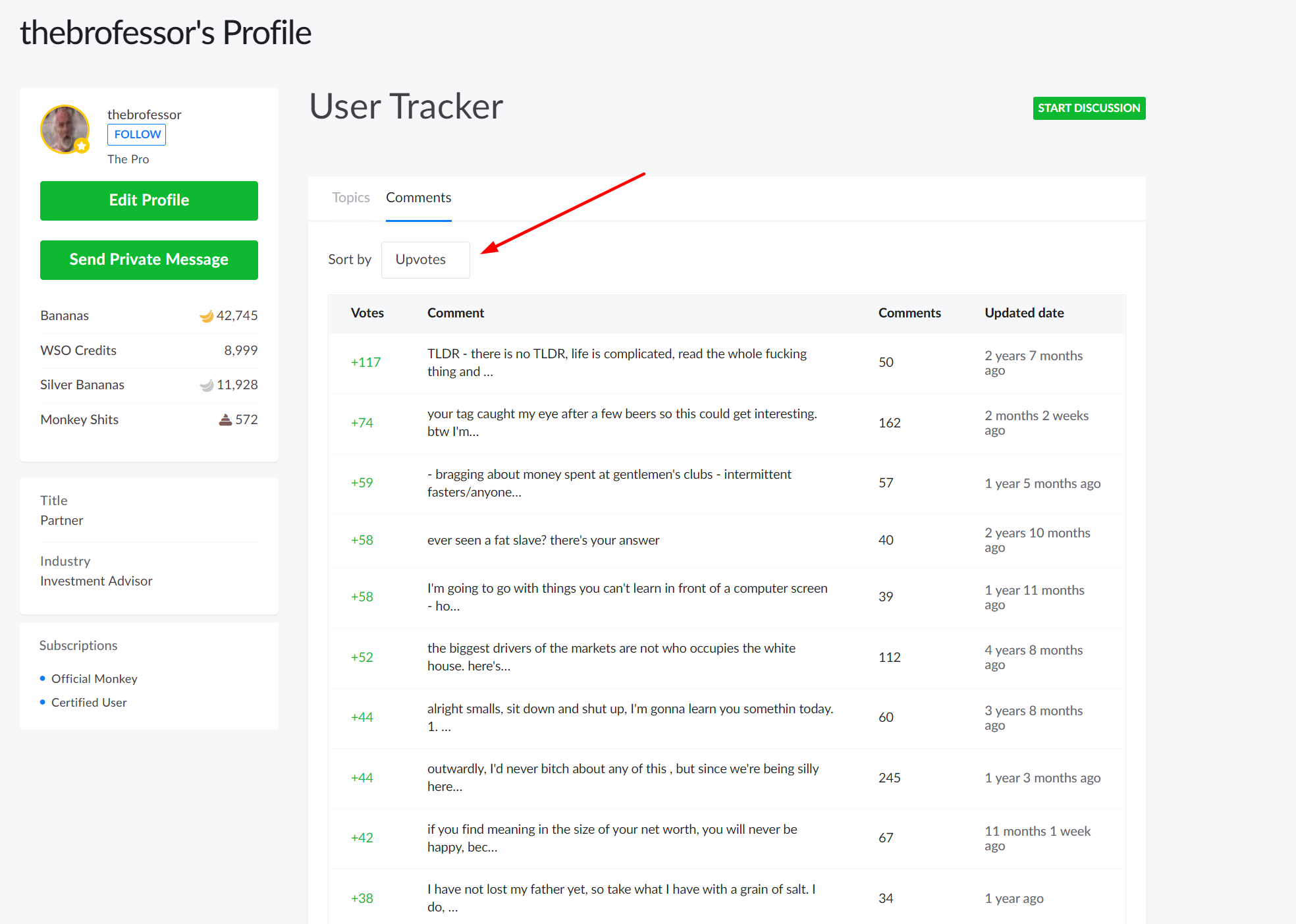Click the monkey shits poop icon
This screenshot has height=924, width=1296.
(225, 420)
